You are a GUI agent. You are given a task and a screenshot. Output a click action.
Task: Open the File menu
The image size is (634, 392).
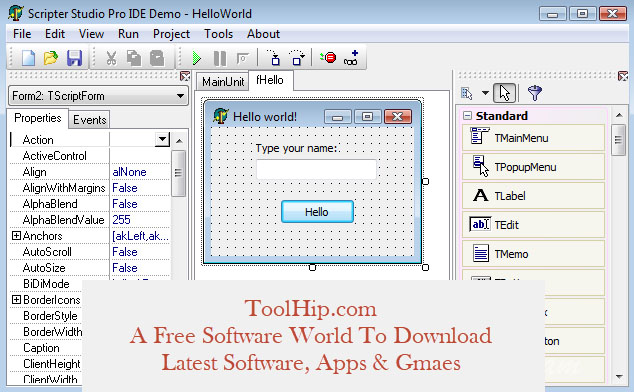pyautogui.click(x=22, y=34)
